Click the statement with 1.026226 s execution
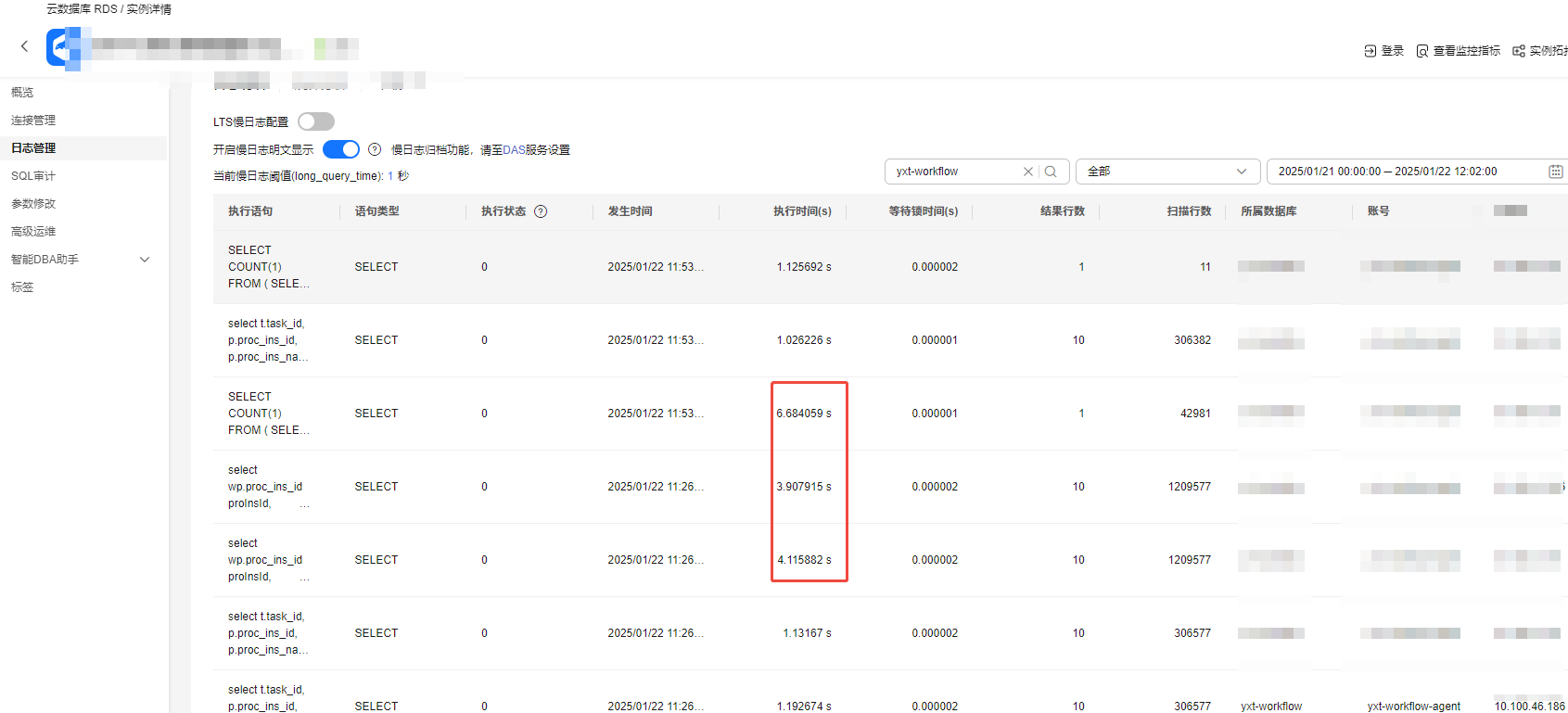This screenshot has width=1568, height=713. [x=269, y=340]
